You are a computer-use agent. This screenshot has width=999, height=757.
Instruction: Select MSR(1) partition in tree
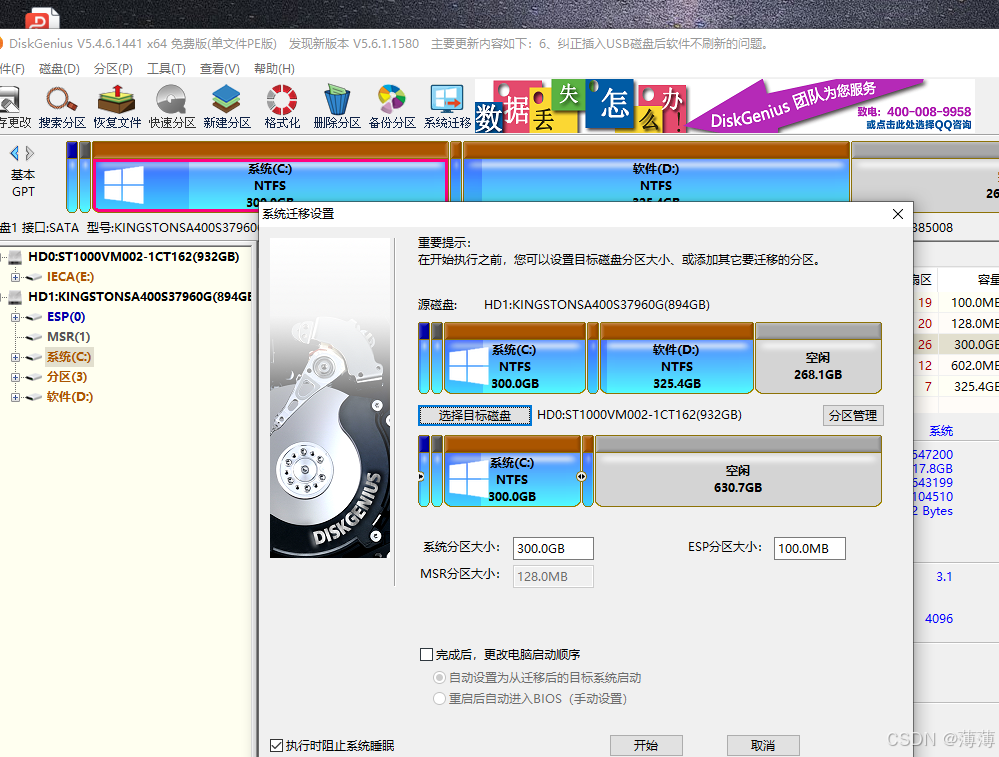68,336
